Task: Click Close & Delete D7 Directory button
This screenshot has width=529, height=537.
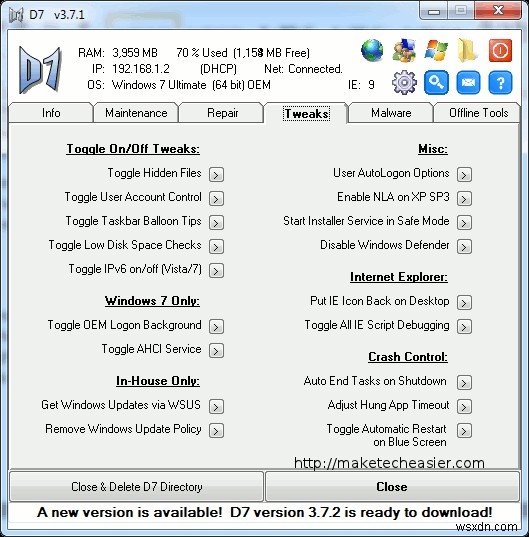Action: pos(136,487)
